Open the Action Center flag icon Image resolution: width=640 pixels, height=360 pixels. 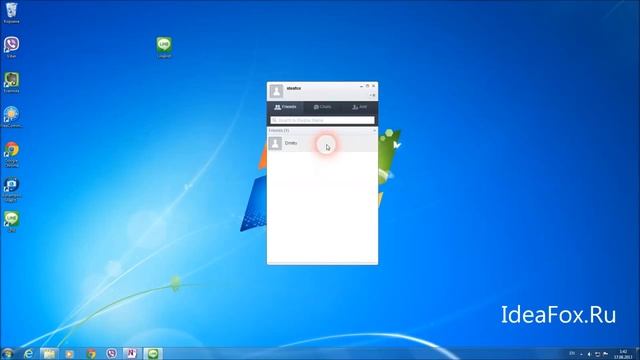[605, 354]
